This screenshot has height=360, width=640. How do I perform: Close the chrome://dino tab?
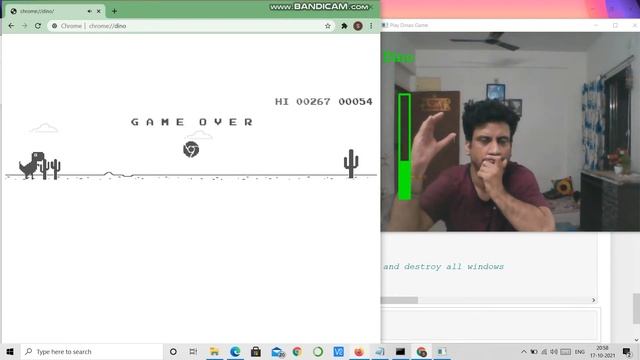pos(98,11)
